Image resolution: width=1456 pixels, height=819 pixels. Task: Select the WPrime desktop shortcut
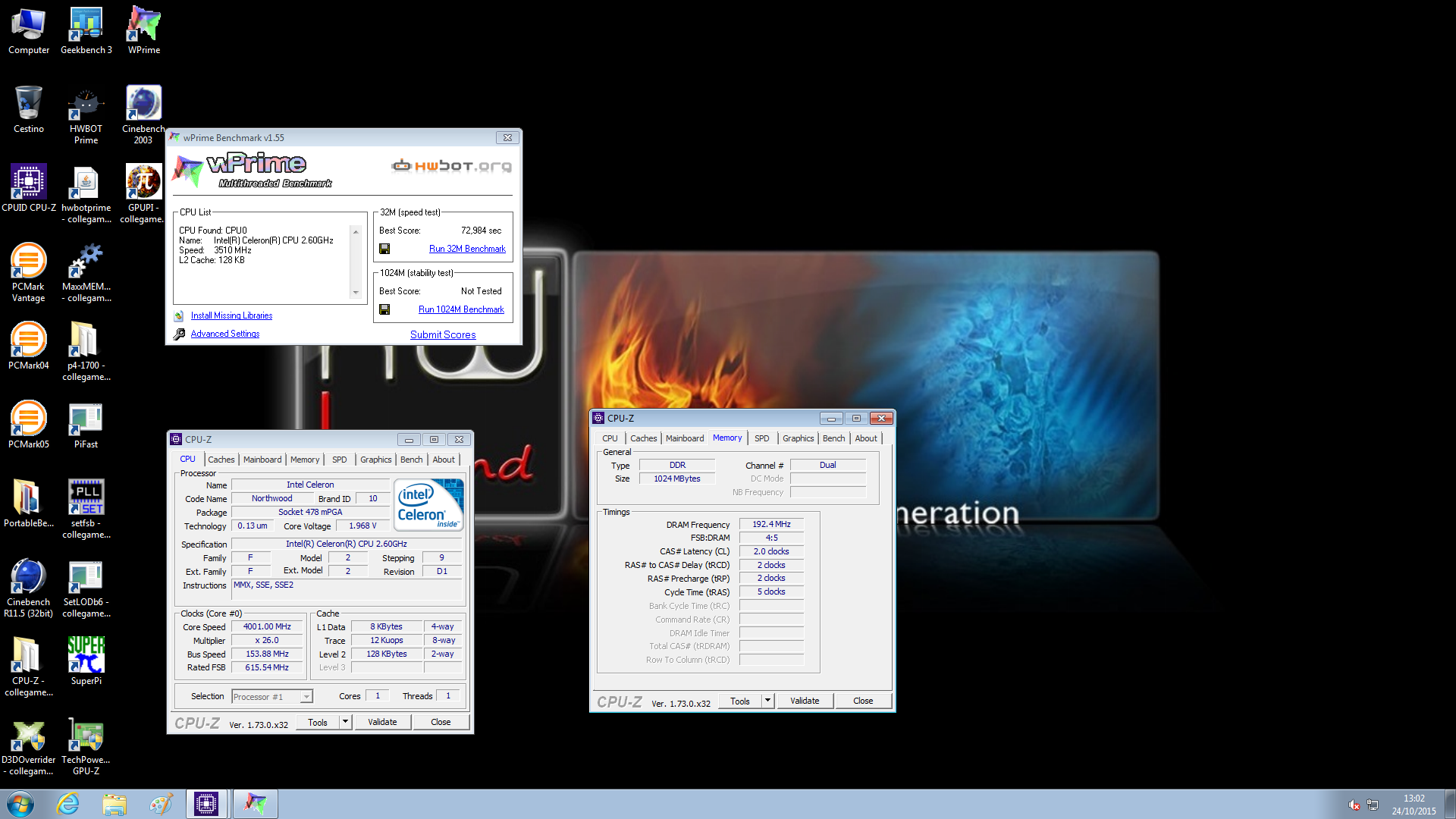click(143, 31)
